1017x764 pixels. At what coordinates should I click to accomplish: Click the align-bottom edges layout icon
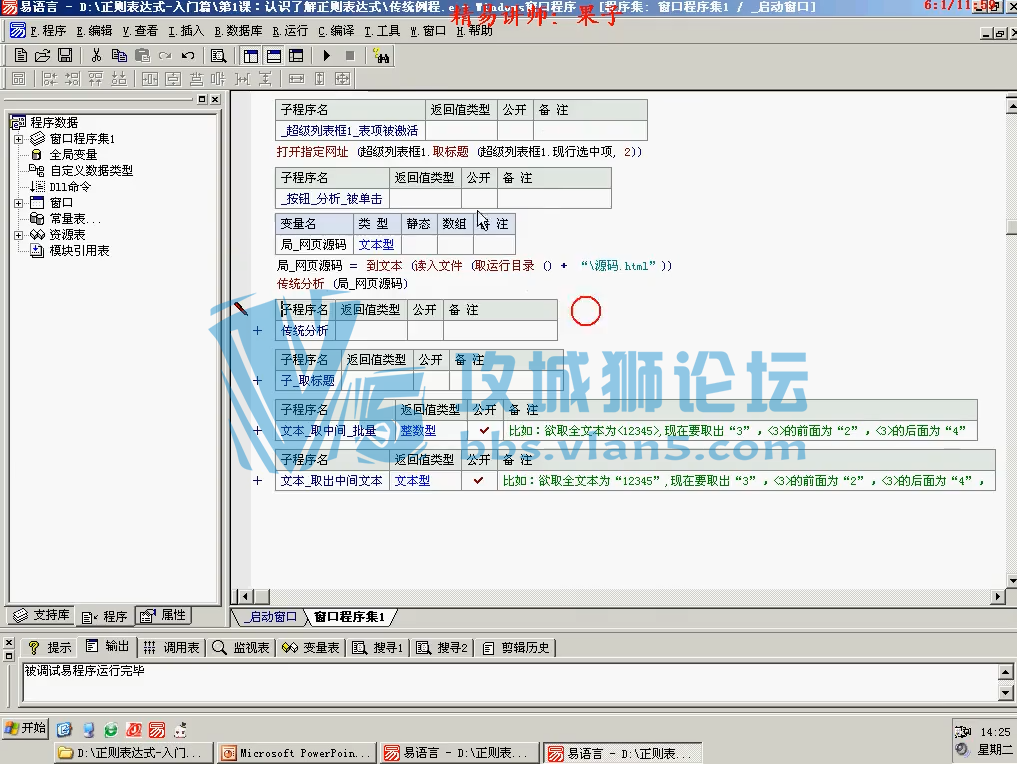[119, 79]
